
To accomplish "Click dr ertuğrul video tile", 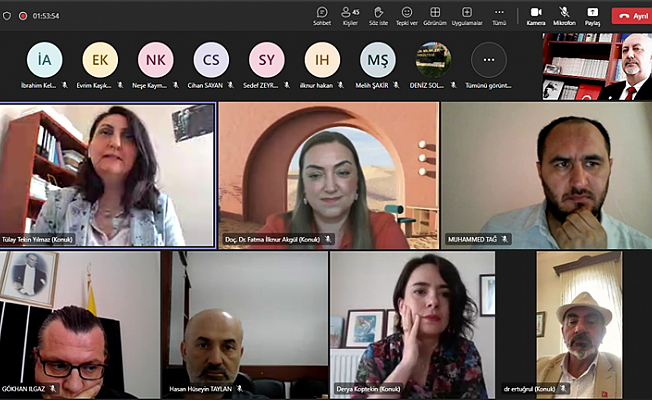I will click(x=579, y=325).
